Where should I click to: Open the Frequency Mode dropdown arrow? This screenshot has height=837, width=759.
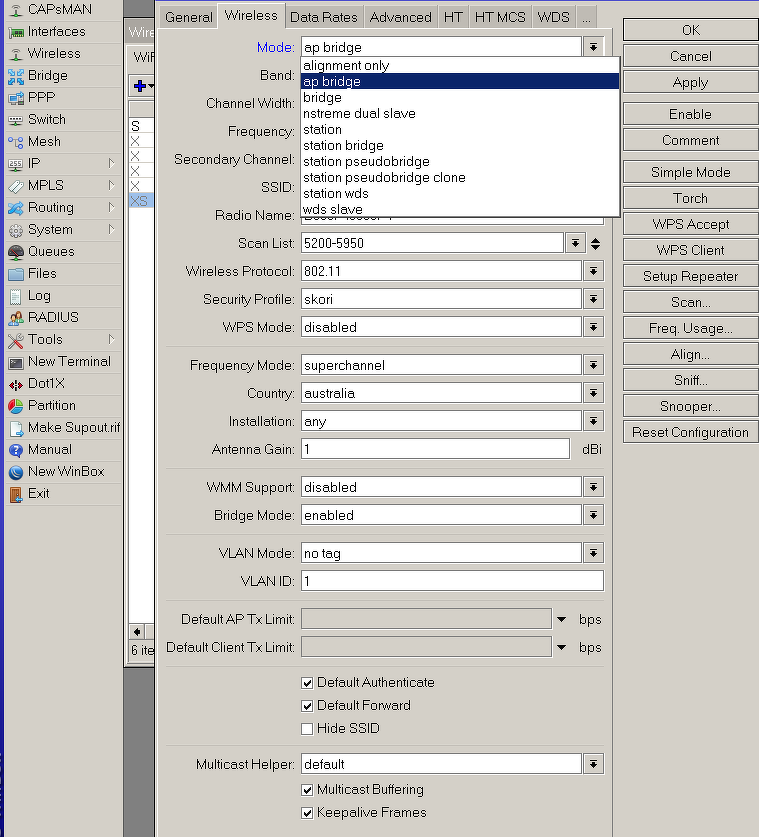click(x=594, y=365)
